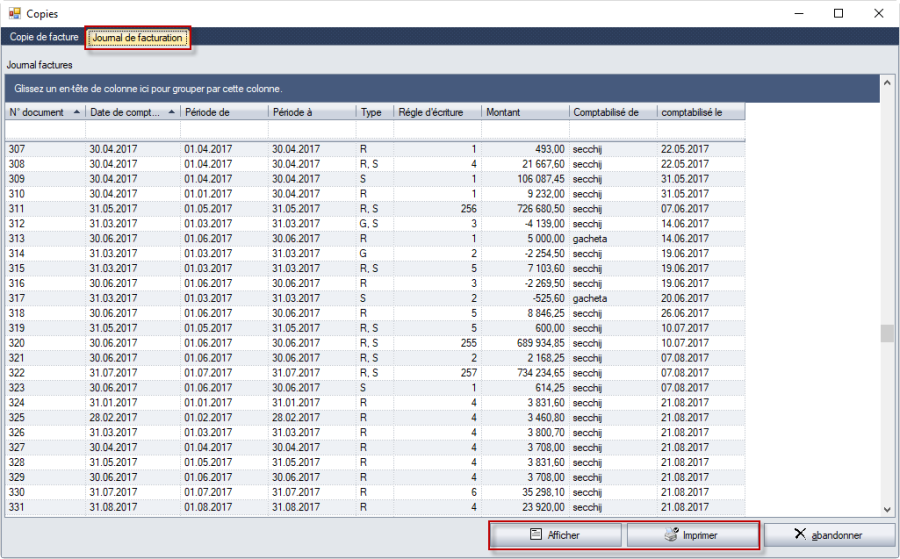
Task: Click the filter cell under Montant
Action: pos(526,130)
